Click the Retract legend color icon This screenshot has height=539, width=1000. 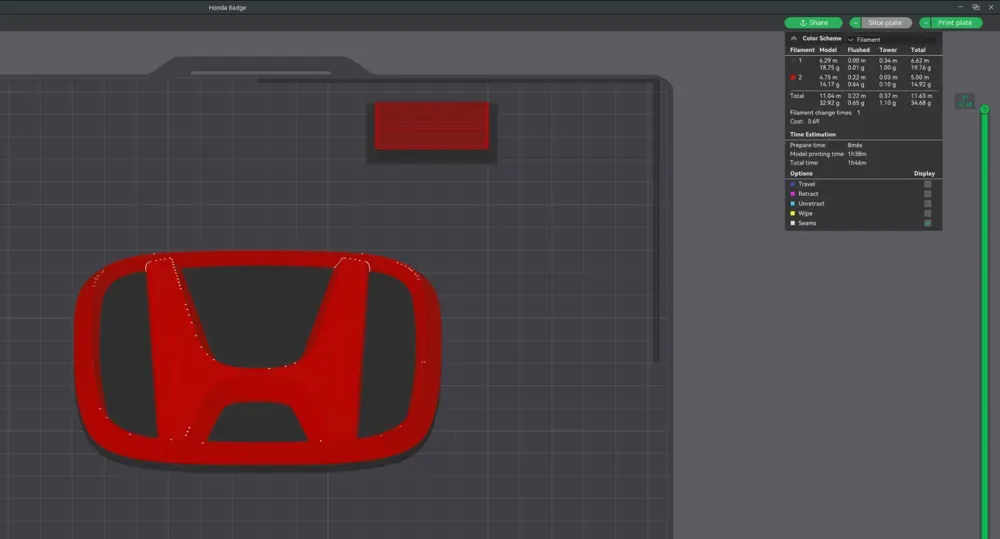793,194
